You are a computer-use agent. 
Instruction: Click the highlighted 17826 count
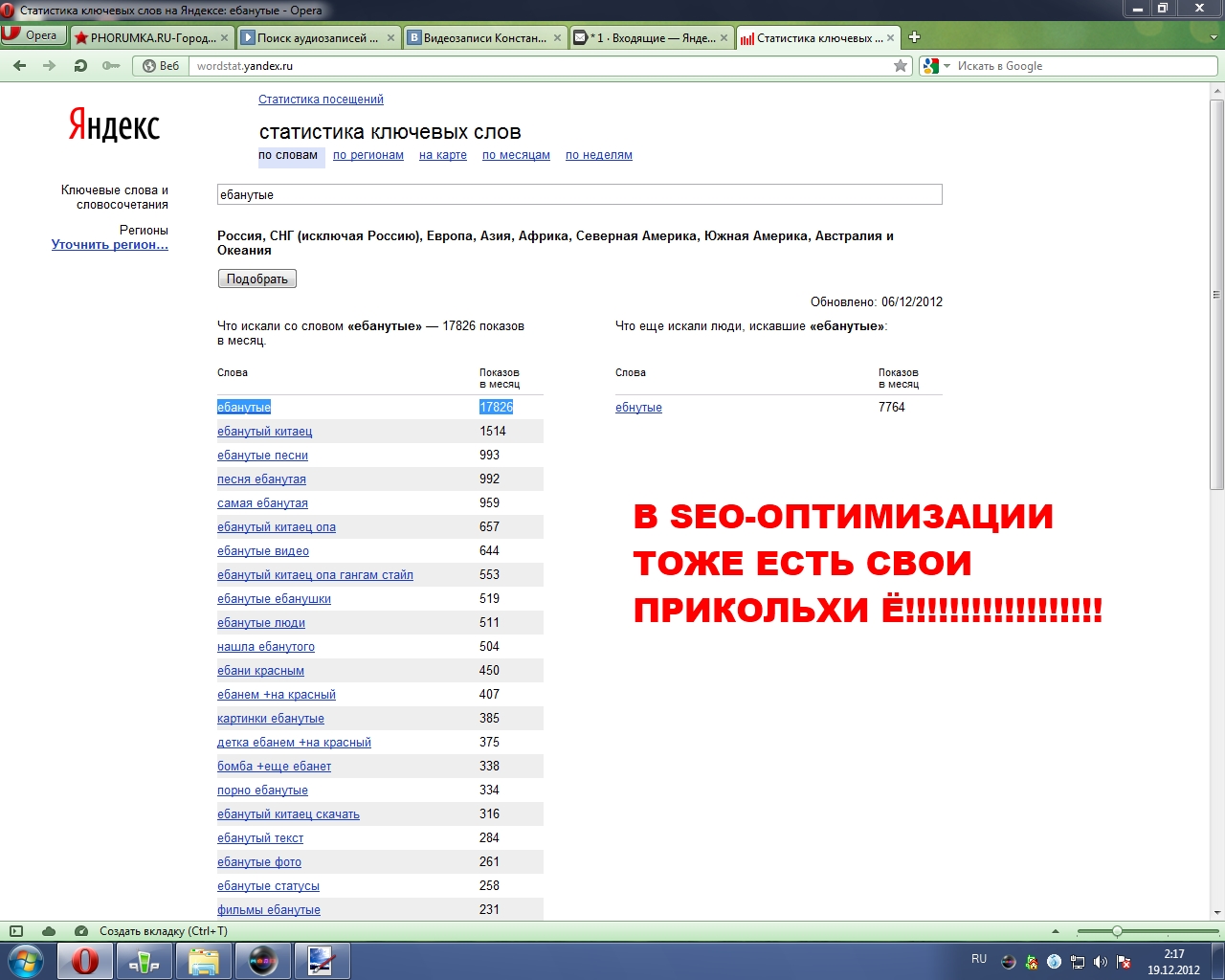point(496,407)
